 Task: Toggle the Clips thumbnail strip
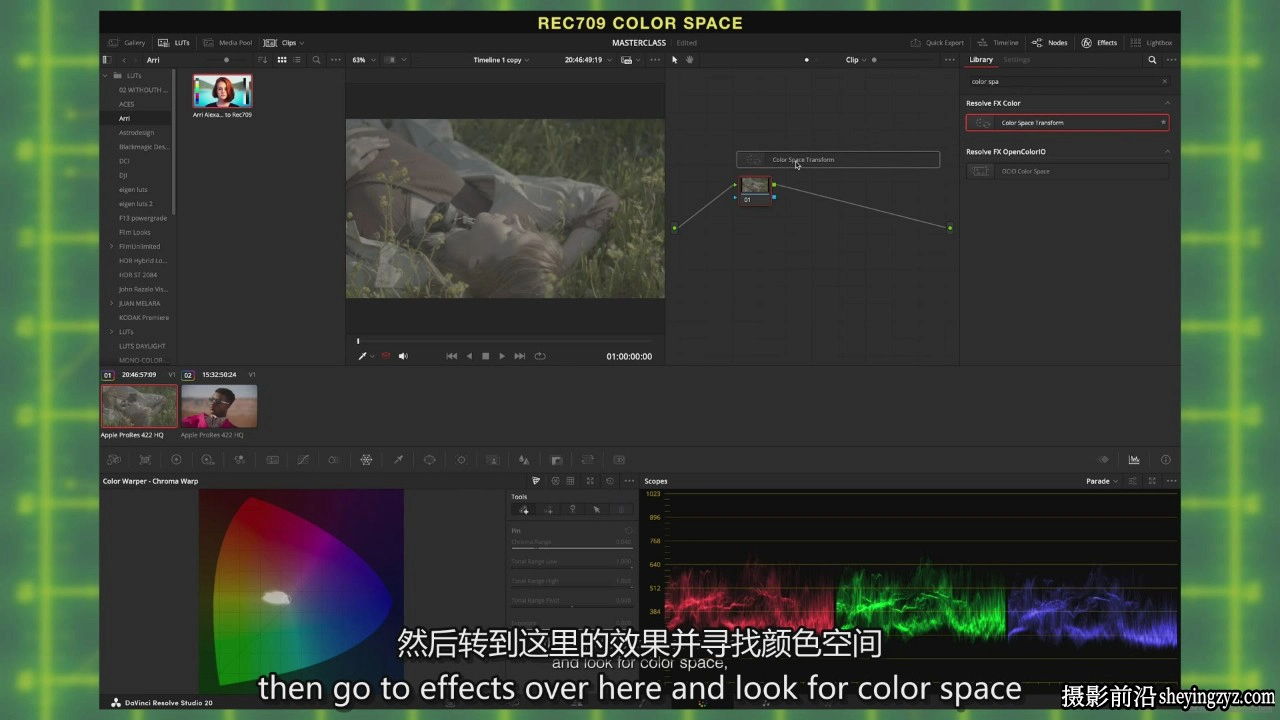point(282,43)
